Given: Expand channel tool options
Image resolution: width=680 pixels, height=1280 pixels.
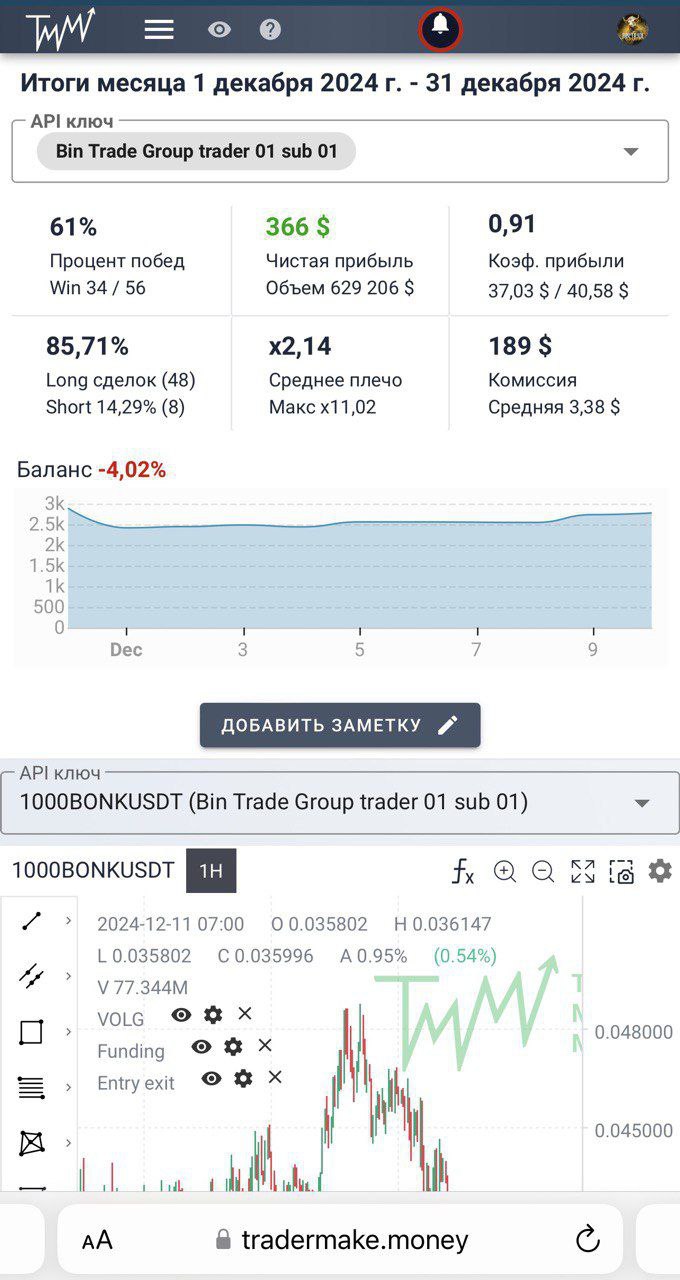Looking at the screenshot, I should [x=68, y=976].
